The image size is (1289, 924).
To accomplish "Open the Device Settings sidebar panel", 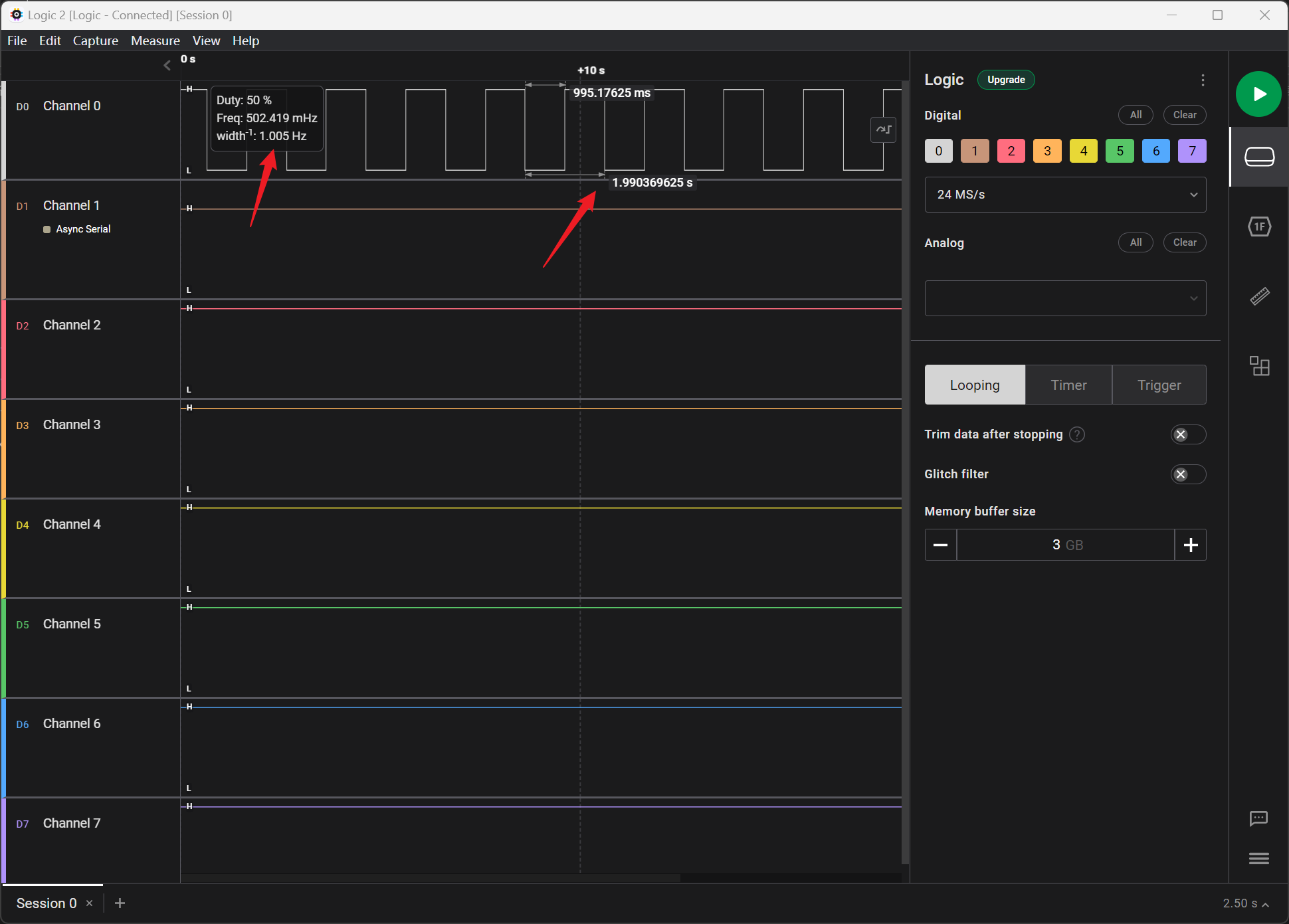I will click(x=1258, y=157).
